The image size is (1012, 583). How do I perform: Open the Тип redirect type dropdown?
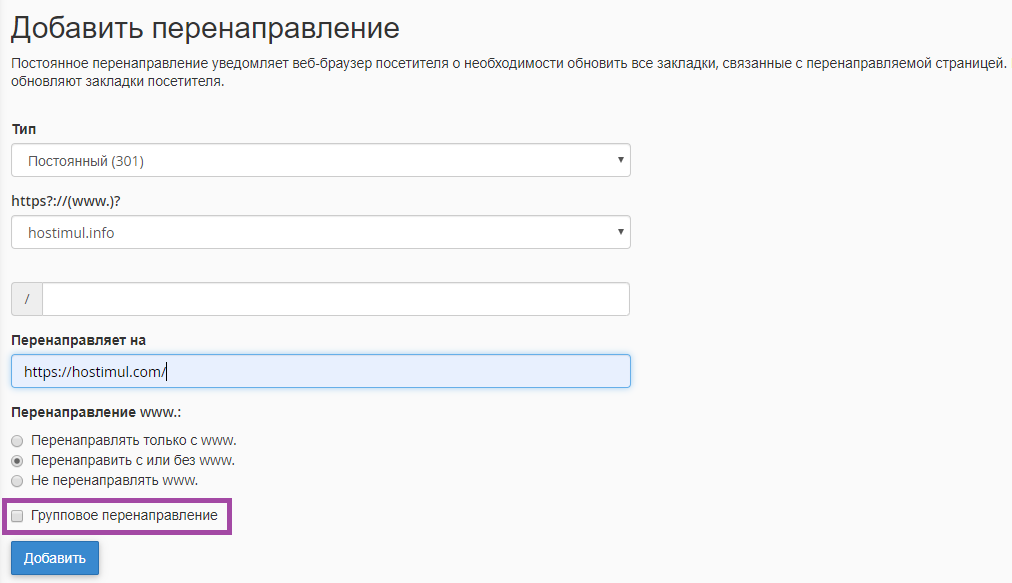[x=320, y=160]
